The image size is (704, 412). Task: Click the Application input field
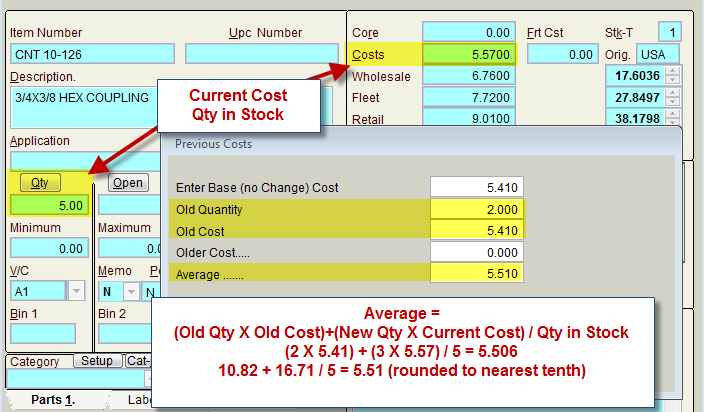[85, 161]
